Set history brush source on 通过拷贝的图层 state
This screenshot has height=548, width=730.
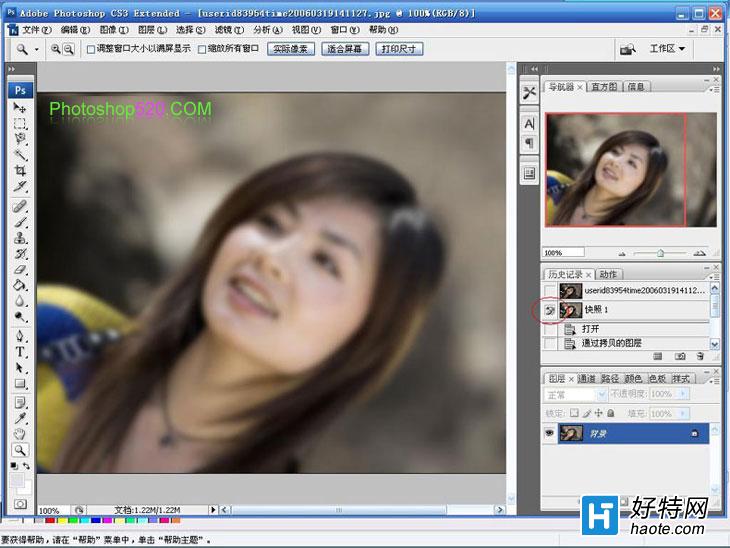tap(550, 344)
